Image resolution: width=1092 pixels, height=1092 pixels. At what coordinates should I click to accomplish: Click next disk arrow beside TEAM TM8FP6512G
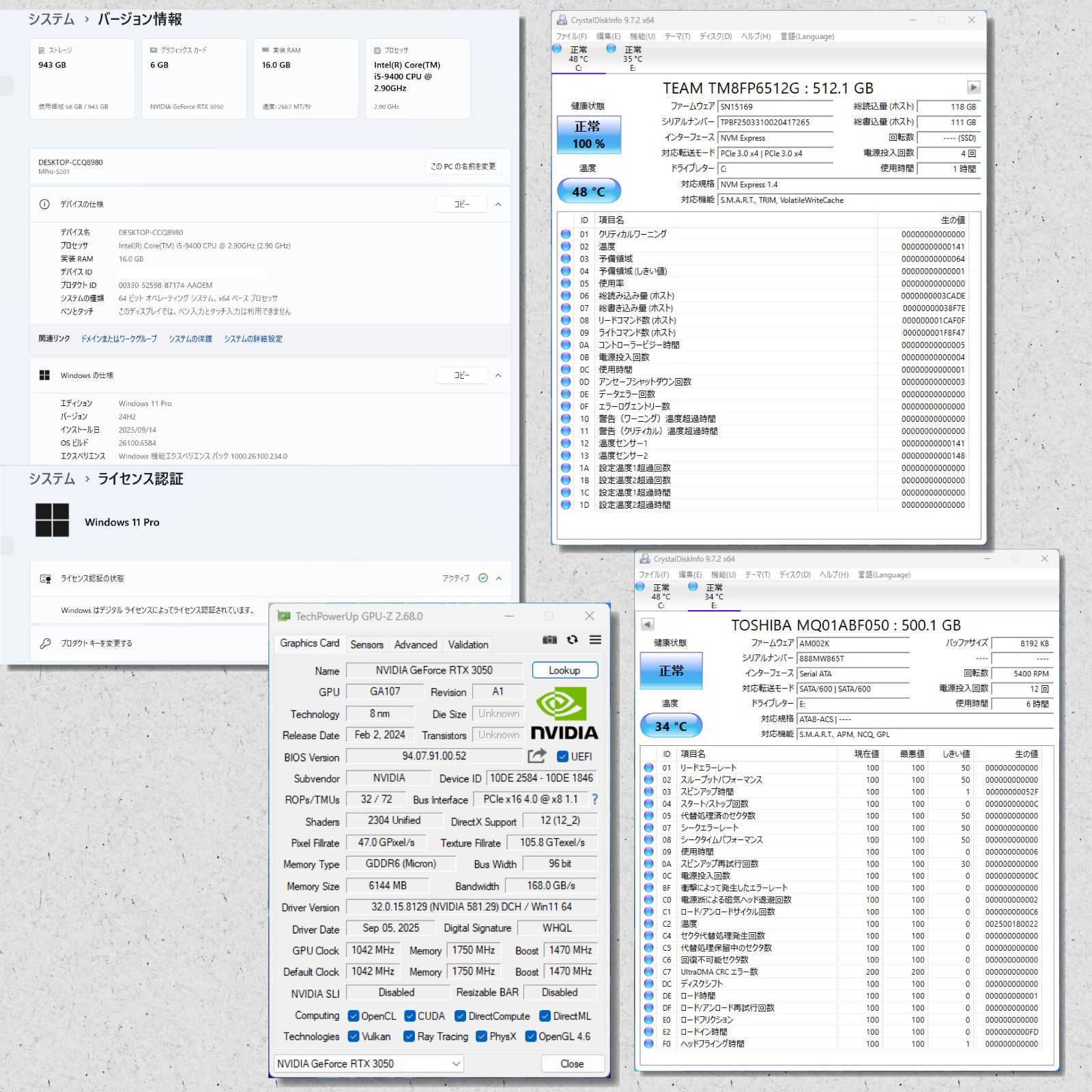pos(973,87)
